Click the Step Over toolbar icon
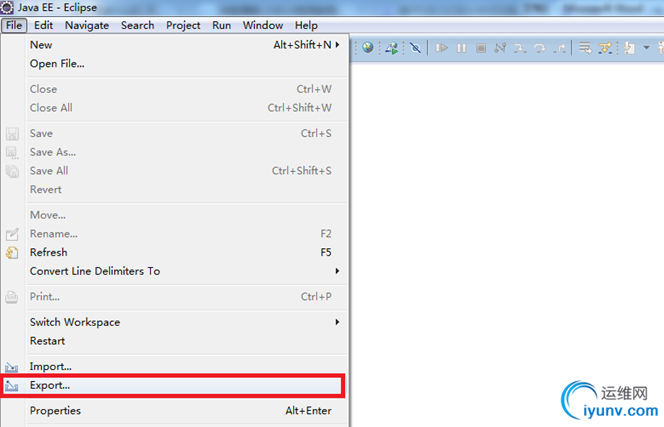Viewport: 664px width, 427px height. (x=540, y=48)
